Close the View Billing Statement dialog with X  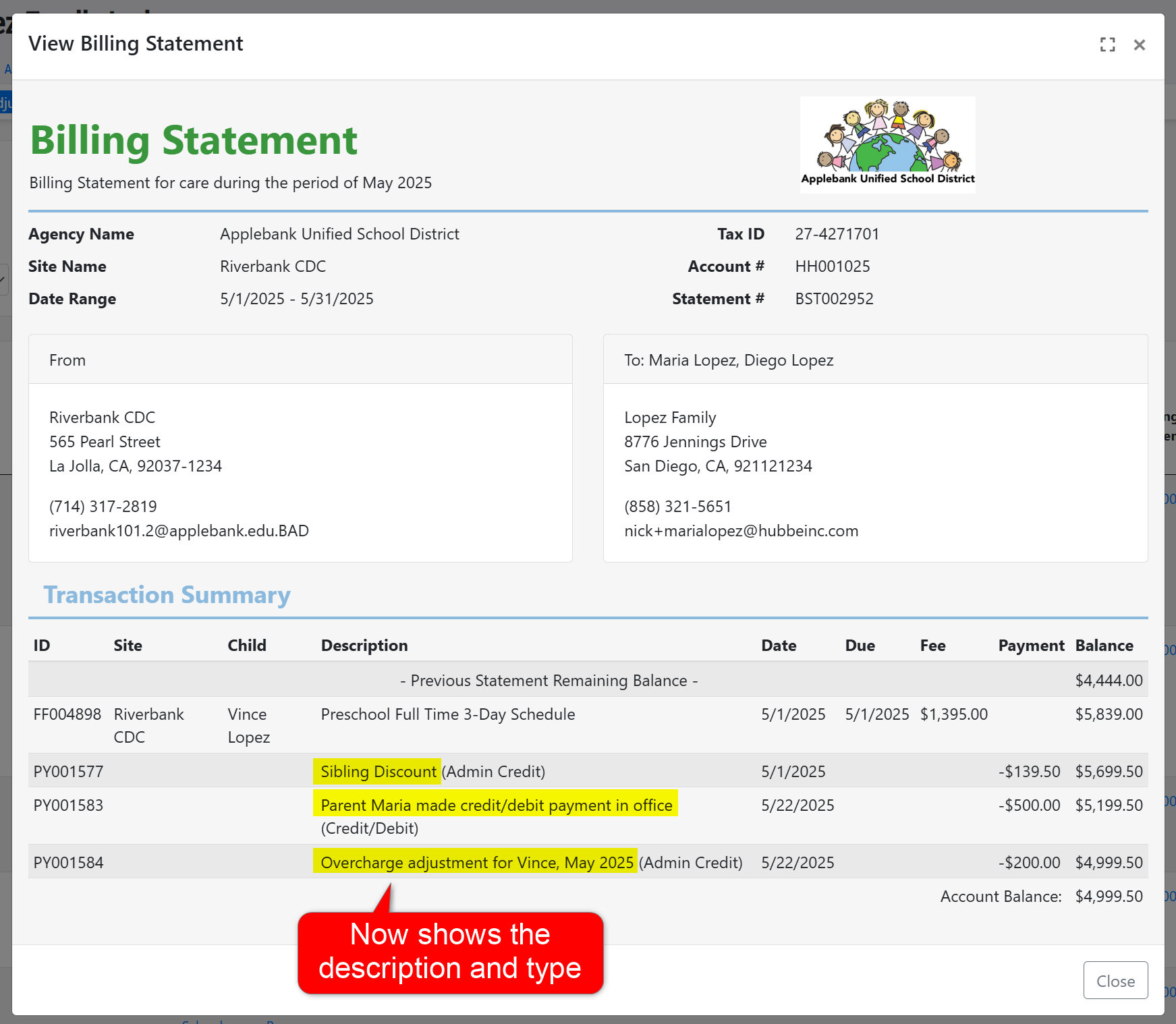click(1140, 45)
